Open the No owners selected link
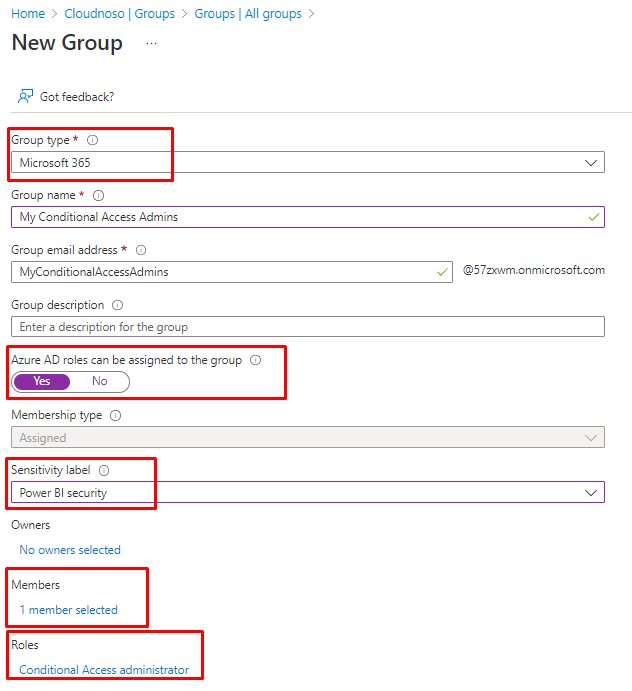The height and width of the screenshot is (691, 632). tap(70, 550)
